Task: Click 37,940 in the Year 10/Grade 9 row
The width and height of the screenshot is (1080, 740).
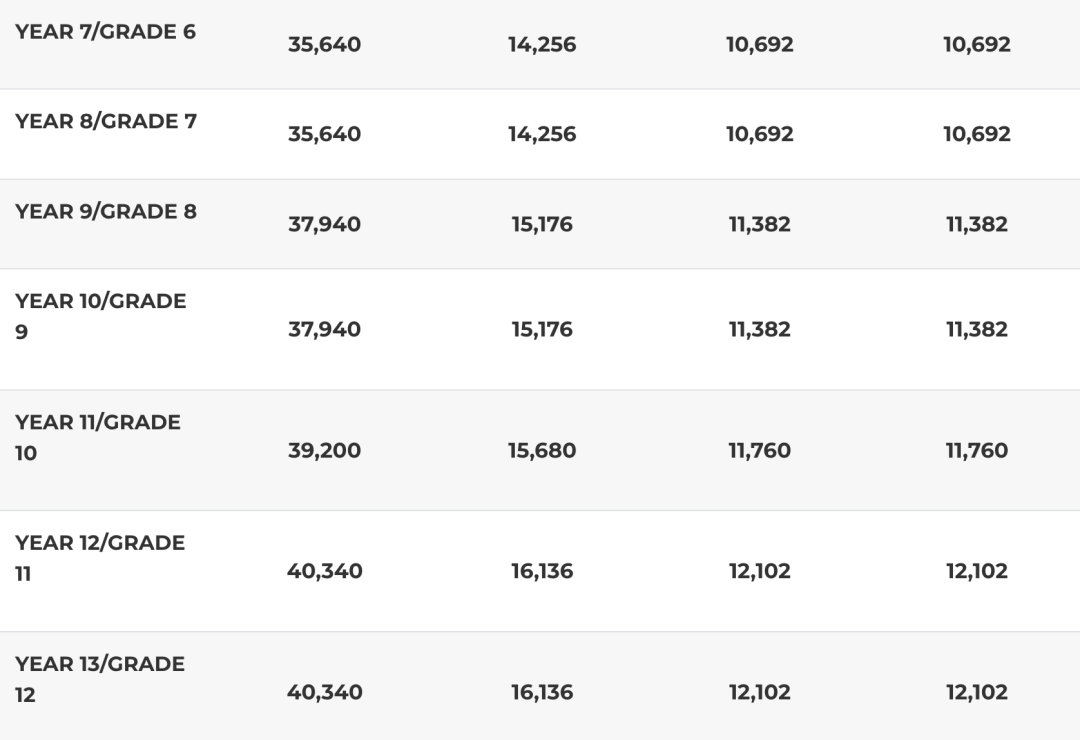Action: tap(324, 329)
